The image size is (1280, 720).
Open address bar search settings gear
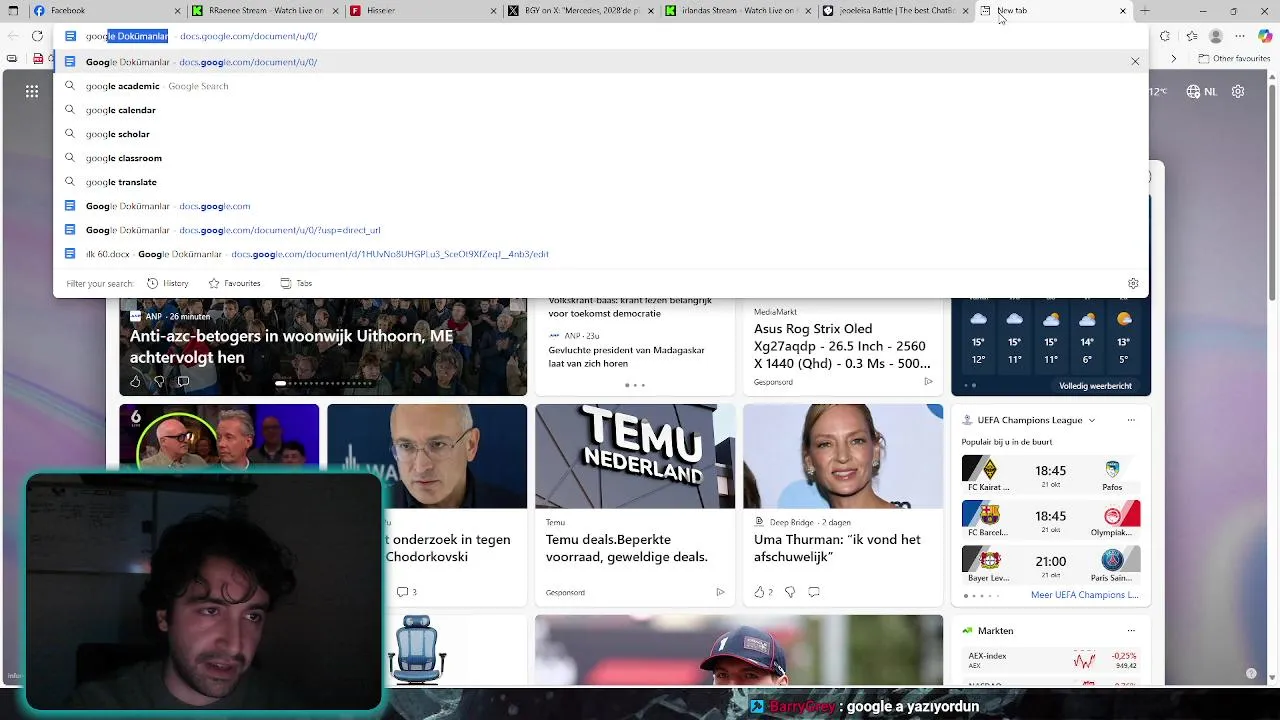click(x=1133, y=283)
